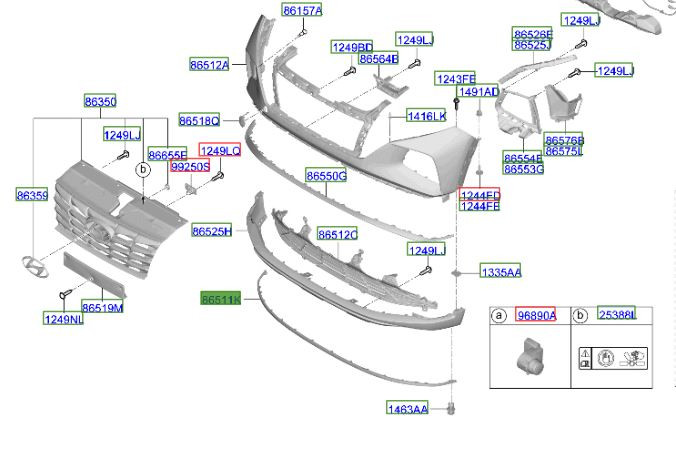Click the Hyundai logo emblem illustration
The width and height of the screenshot is (676, 451).
[33, 266]
